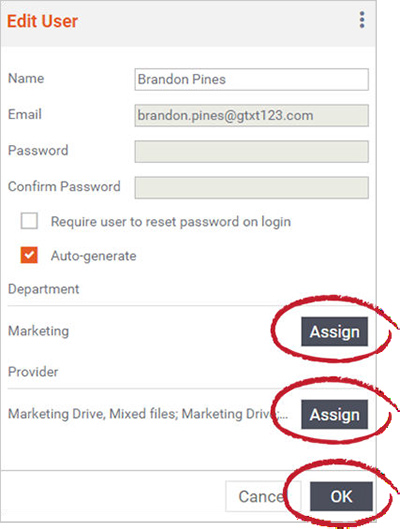Click the Email input field
The image size is (400, 529).
[x=252, y=116]
